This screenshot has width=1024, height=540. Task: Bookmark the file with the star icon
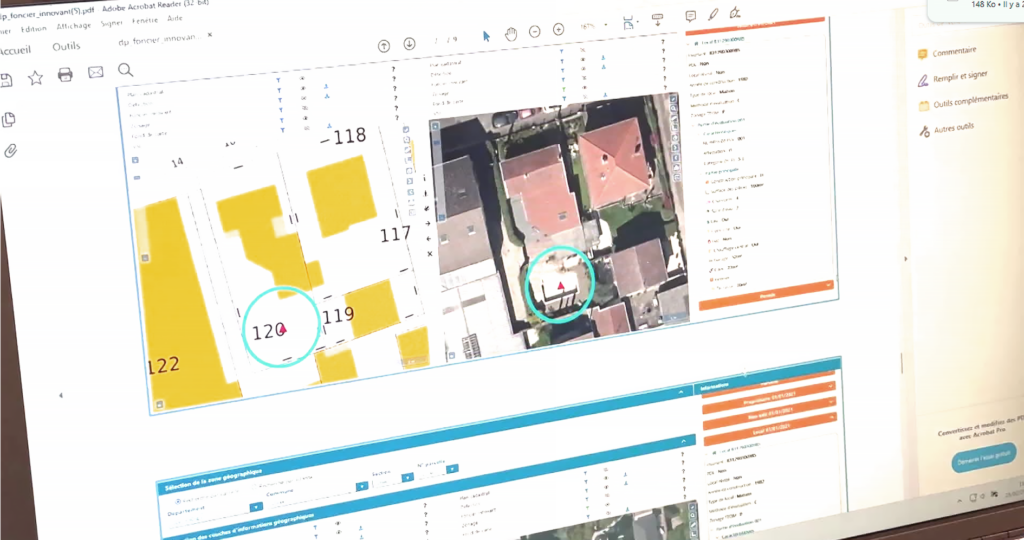pos(35,78)
